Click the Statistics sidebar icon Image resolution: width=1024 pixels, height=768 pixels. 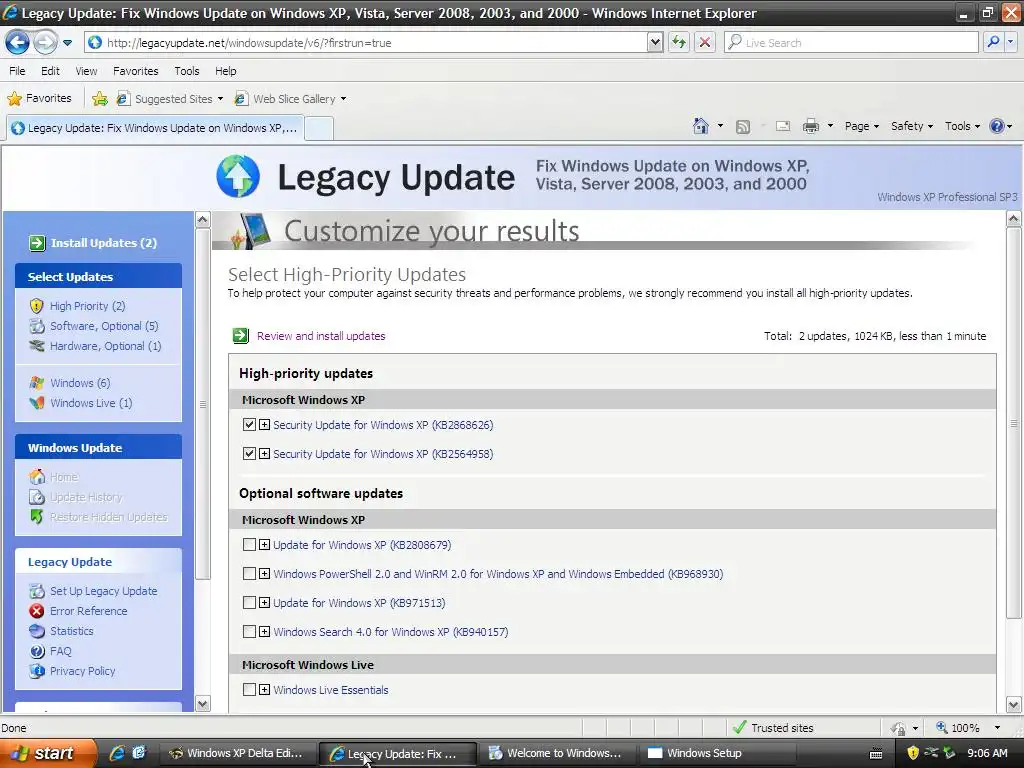pos(37,631)
